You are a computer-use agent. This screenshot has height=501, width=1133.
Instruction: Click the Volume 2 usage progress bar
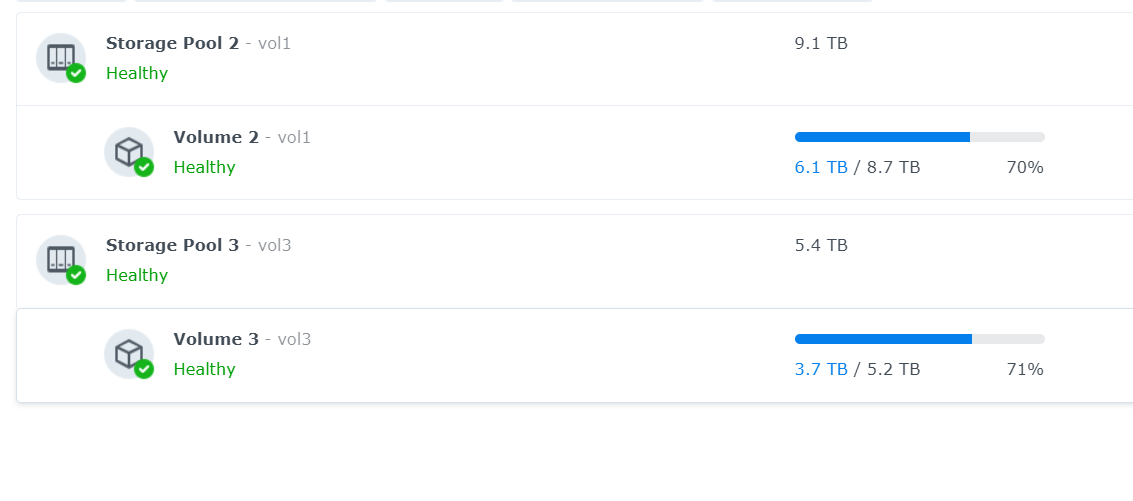[x=920, y=137]
